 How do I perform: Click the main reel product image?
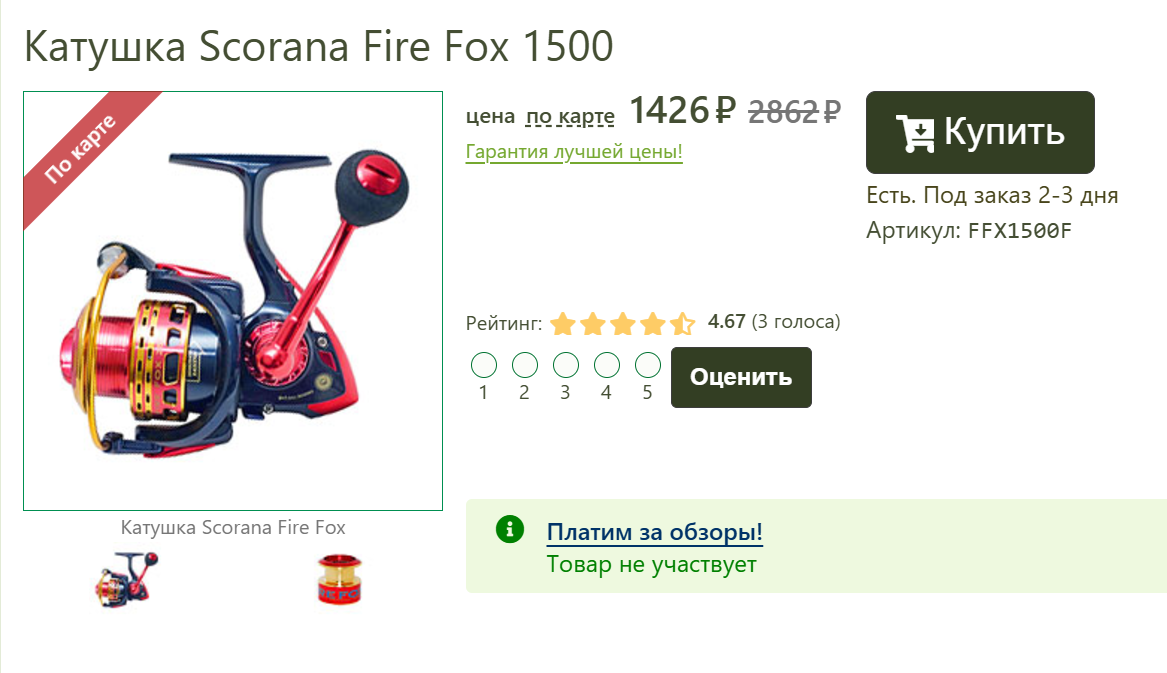pyautogui.click(x=233, y=301)
